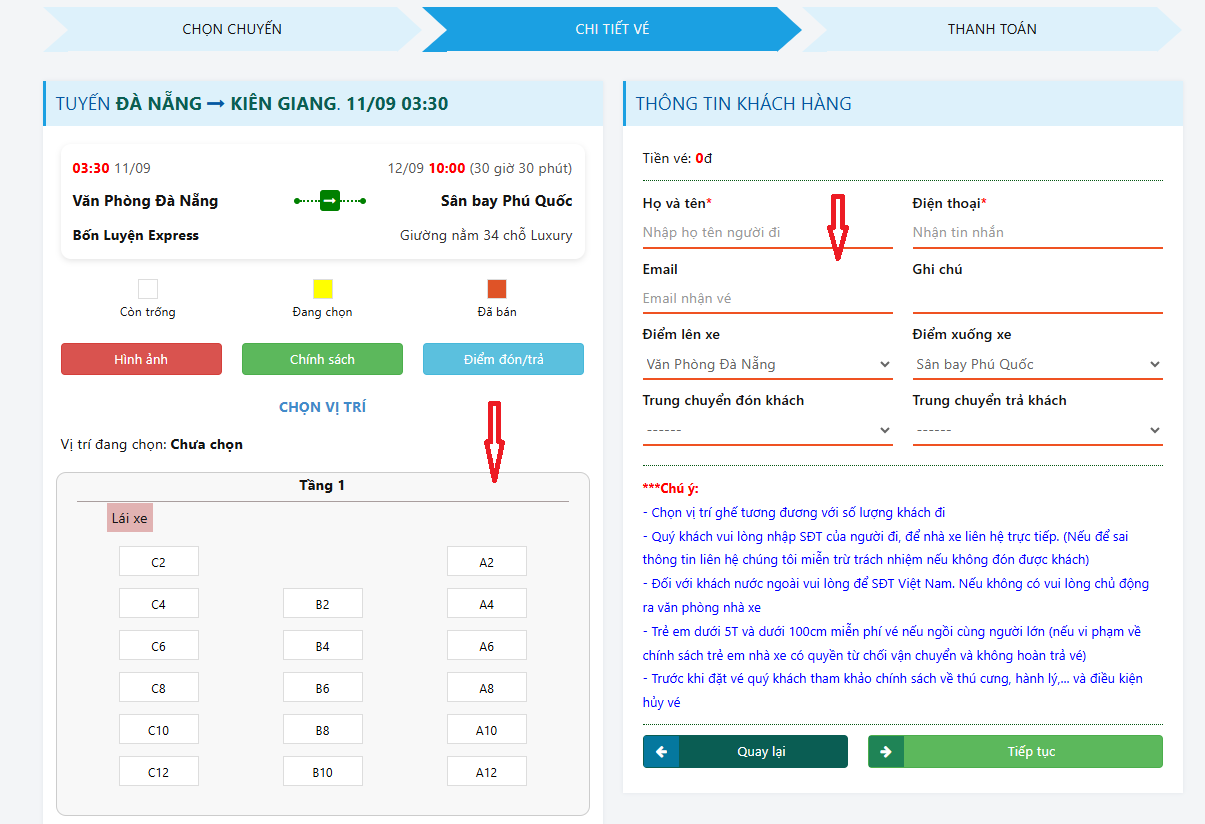Choose seat C2 next to the driver
The width and height of the screenshot is (1205, 824).
(x=158, y=562)
